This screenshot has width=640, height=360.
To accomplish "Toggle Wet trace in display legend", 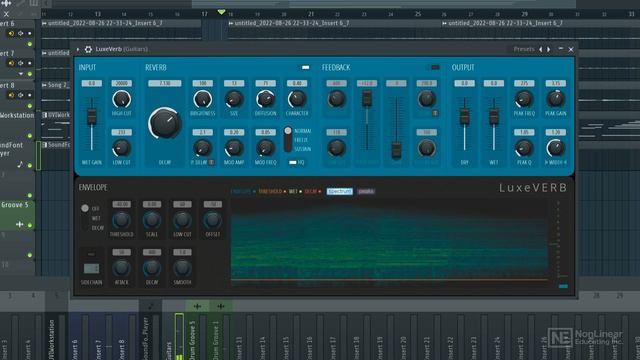I will click(x=295, y=191).
